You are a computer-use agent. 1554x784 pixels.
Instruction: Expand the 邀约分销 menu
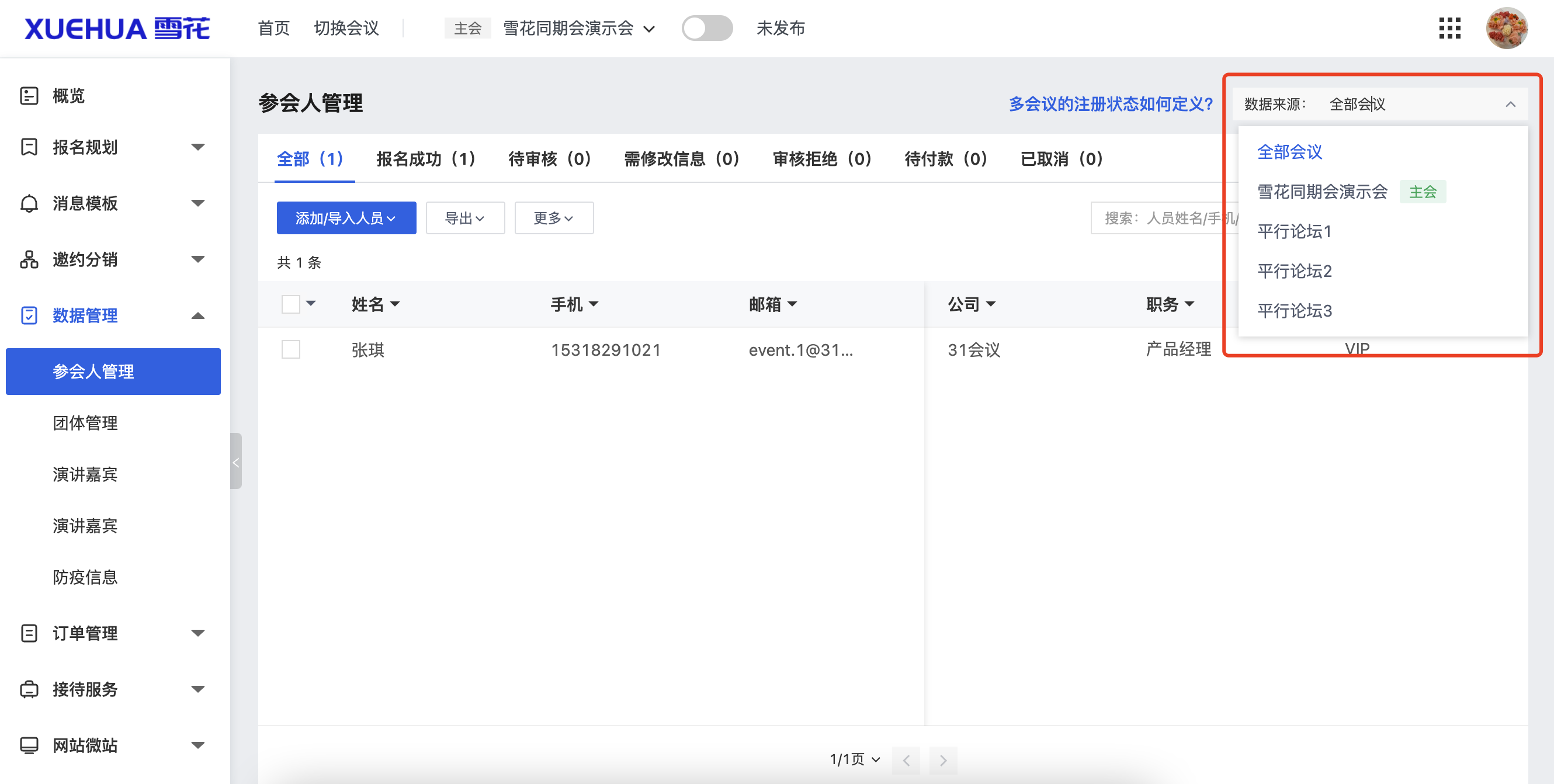tap(198, 259)
